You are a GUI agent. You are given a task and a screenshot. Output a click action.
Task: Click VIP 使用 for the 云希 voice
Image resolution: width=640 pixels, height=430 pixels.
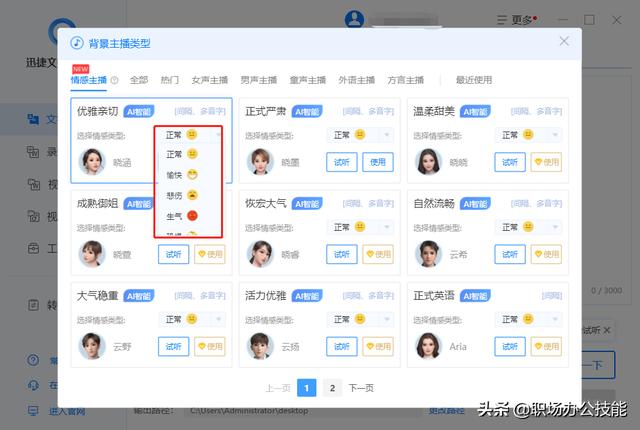pyautogui.click(x=546, y=255)
